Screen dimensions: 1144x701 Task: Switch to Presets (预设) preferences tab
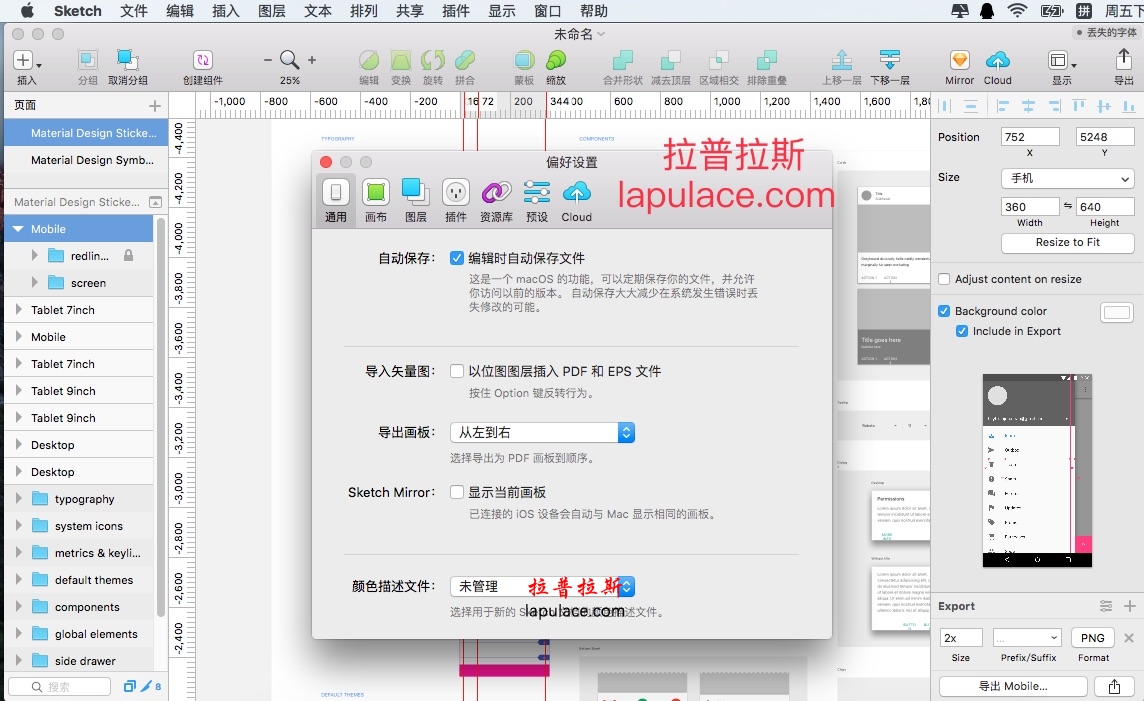click(537, 201)
